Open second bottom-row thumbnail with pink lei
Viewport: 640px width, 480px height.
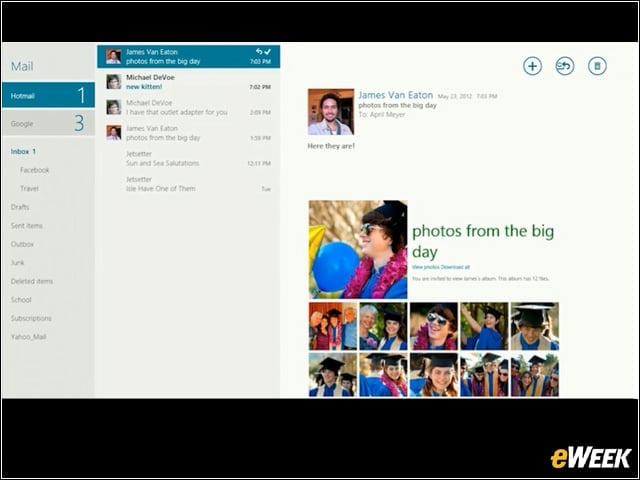[383, 375]
